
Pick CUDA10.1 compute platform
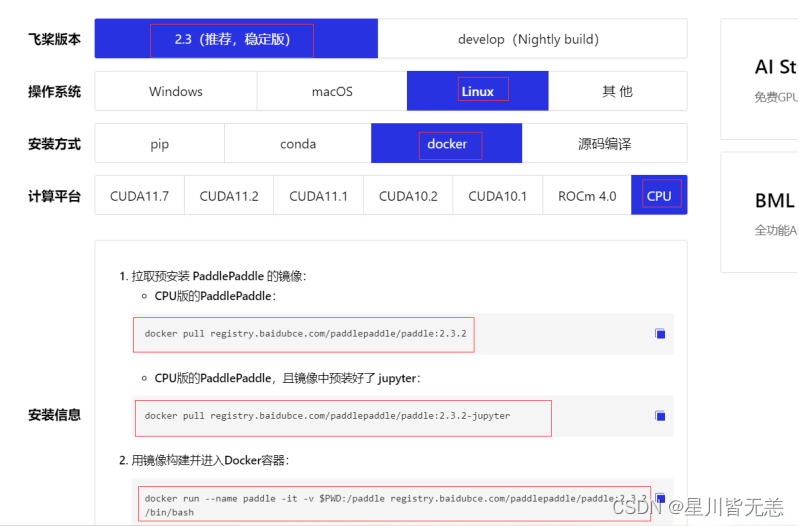tap(497, 196)
